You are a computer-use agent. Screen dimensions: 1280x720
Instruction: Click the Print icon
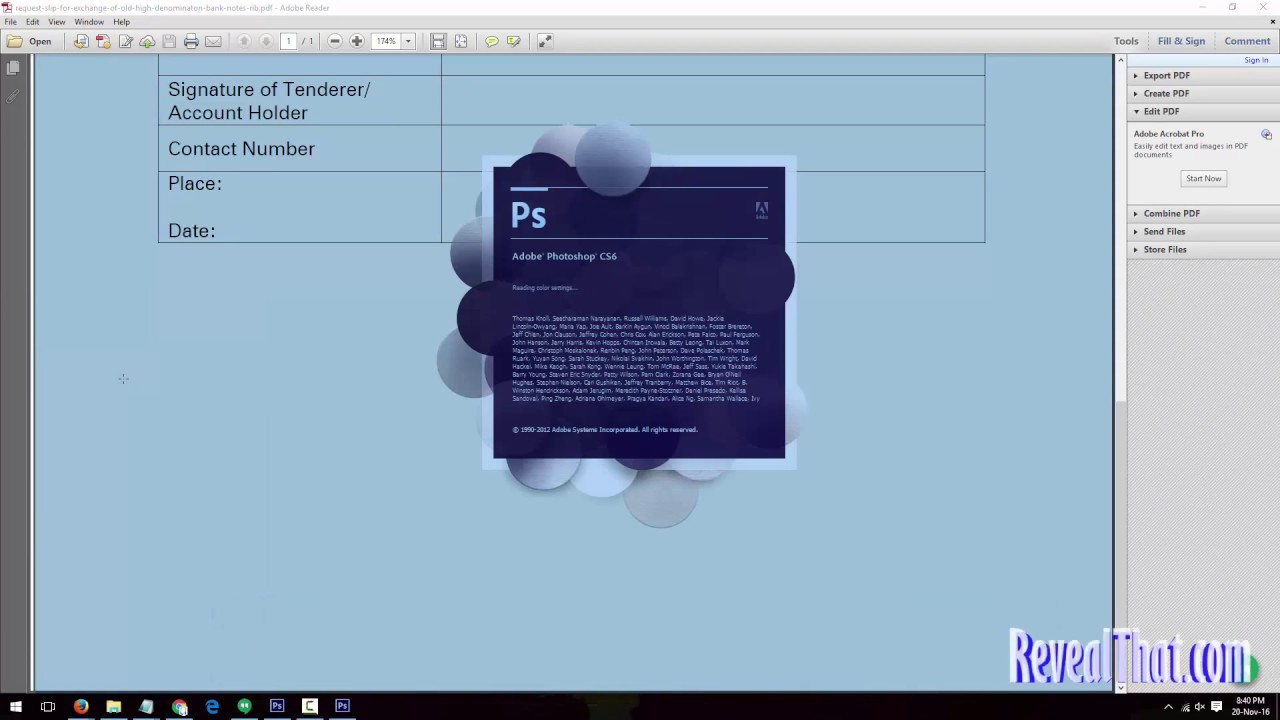point(191,41)
